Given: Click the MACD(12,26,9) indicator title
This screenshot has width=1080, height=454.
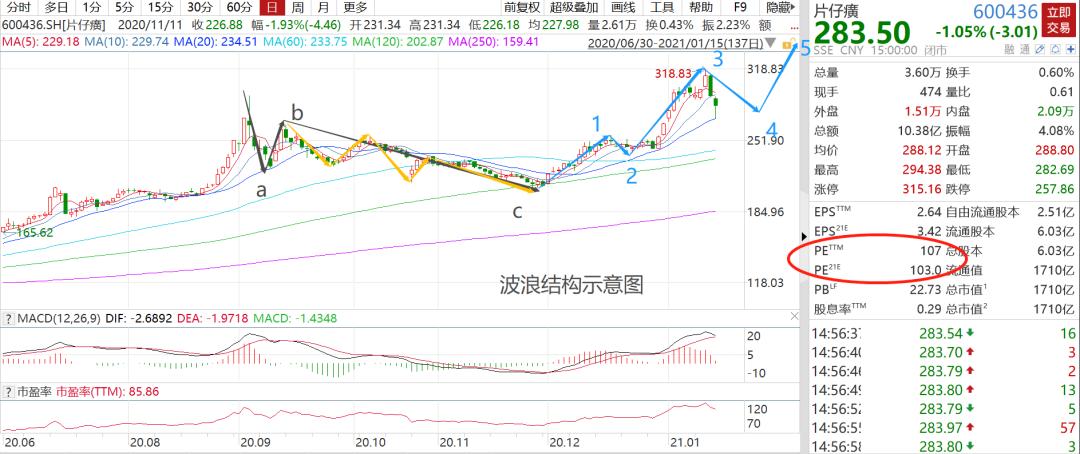Looking at the screenshot, I should [60, 318].
